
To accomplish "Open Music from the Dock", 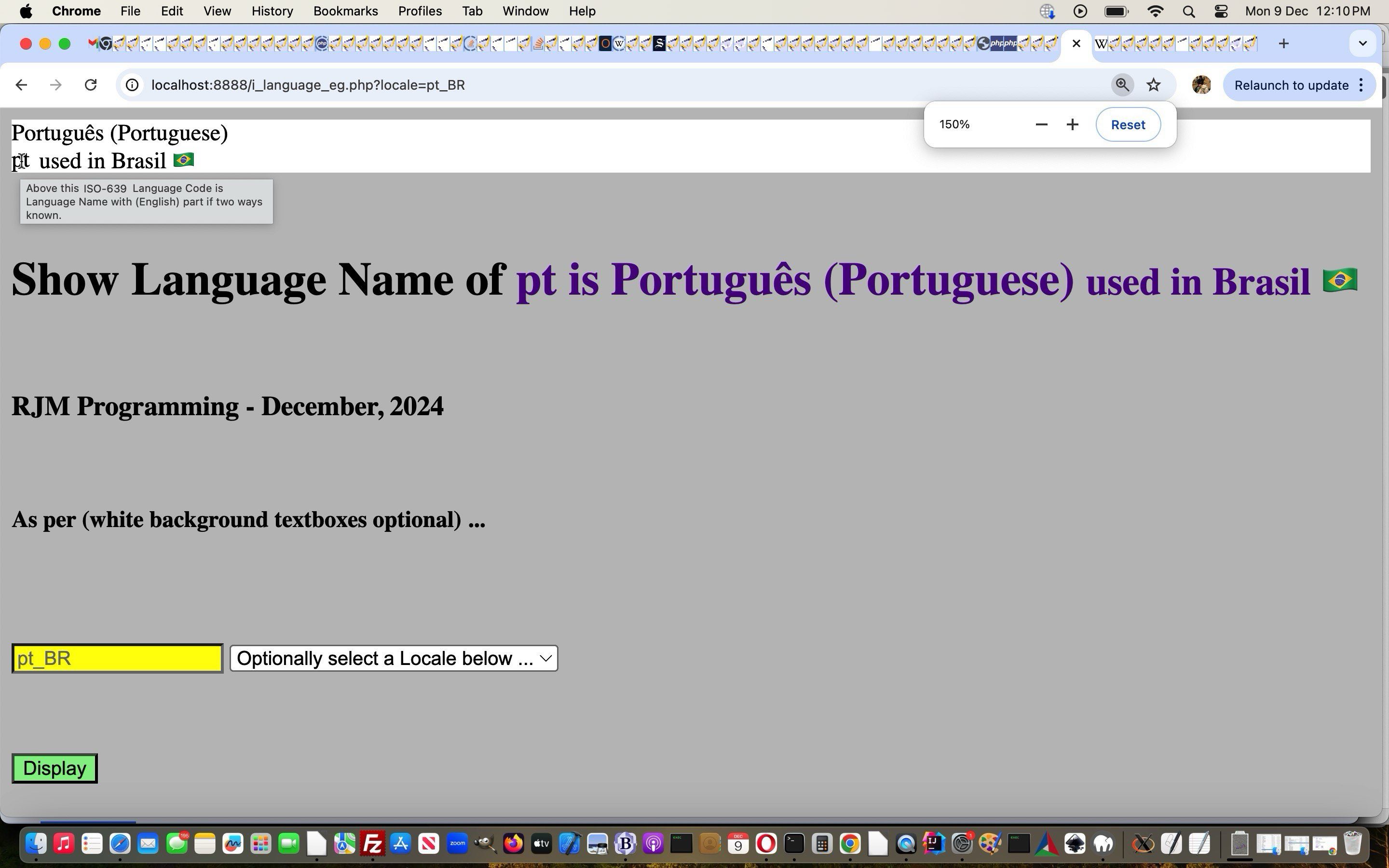I will 64,844.
